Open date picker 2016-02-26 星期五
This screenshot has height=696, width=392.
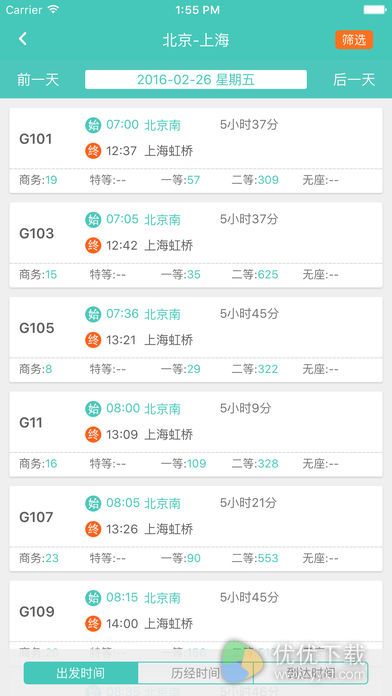[x=196, y=79]
